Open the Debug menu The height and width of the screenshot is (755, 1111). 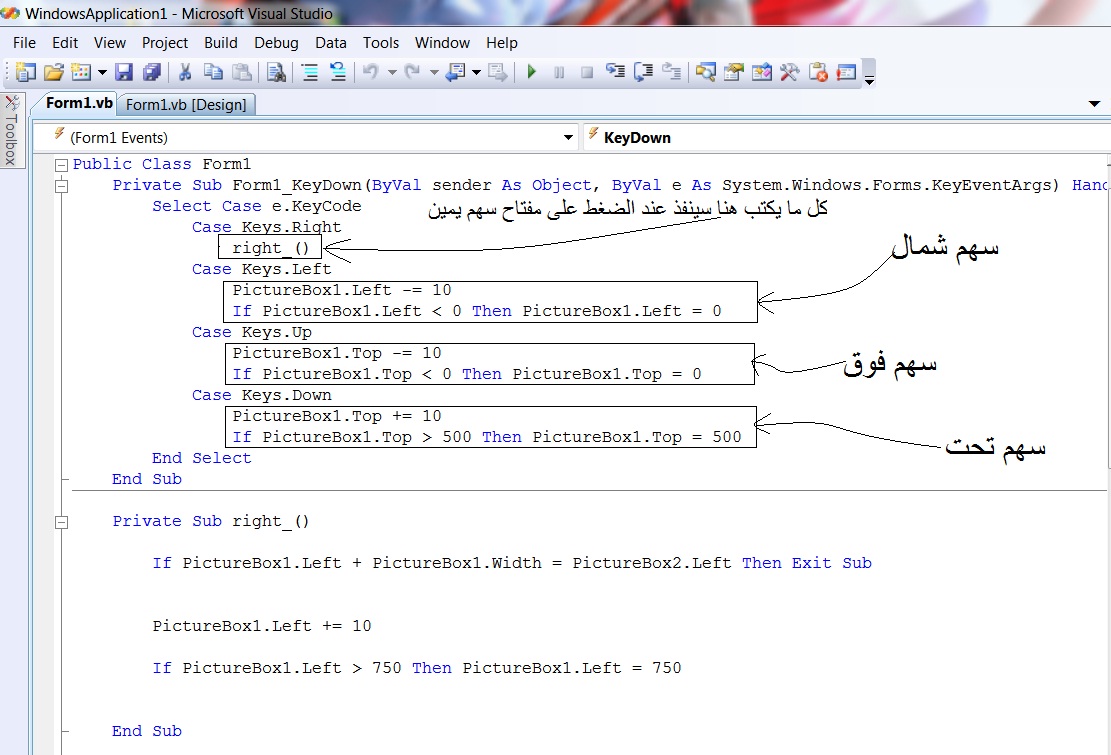pyautogui.click(x=276, y=42)
